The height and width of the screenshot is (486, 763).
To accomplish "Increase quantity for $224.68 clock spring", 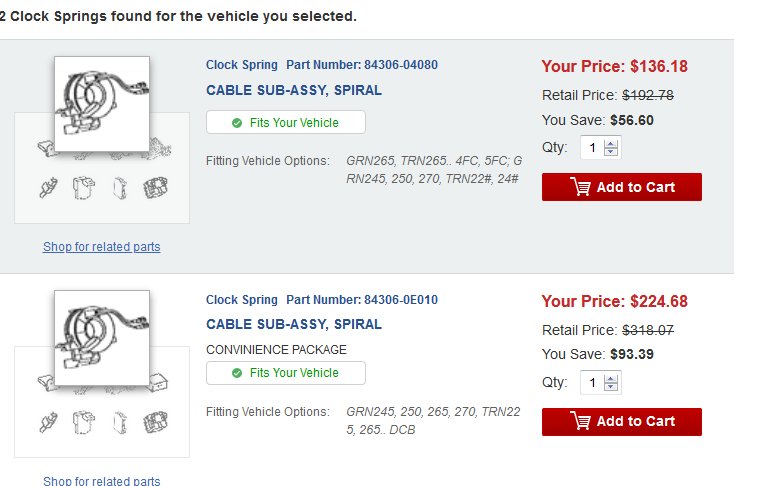I will (x=611, y=379).
